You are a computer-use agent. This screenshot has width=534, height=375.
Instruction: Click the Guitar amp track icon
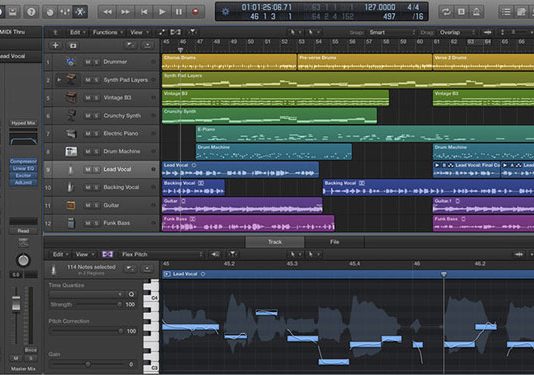(71, 205)
